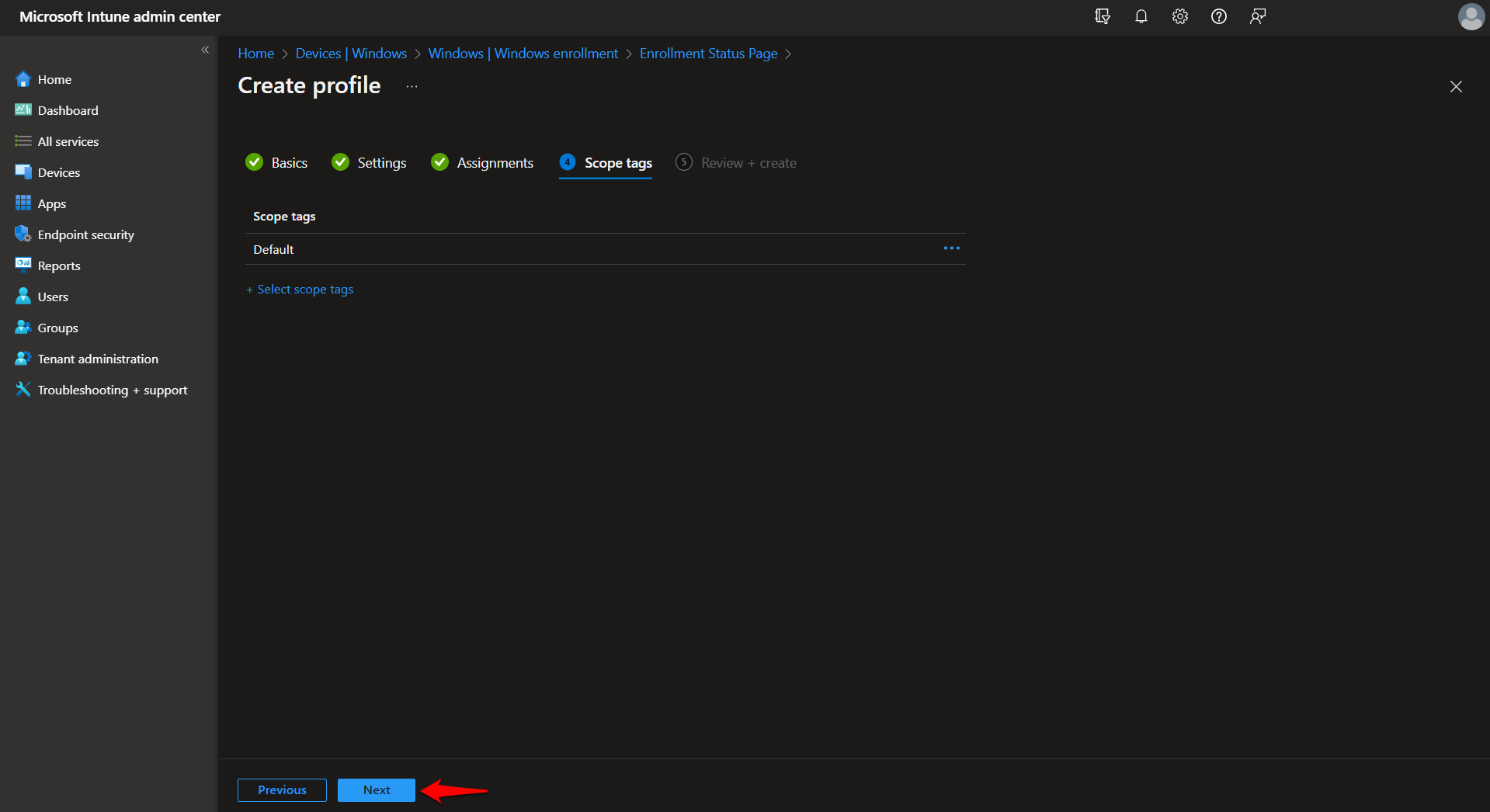Open the Default scope tag ellipsis menu
Viewport: 1490px width, 812px height.
click(951, 248)
